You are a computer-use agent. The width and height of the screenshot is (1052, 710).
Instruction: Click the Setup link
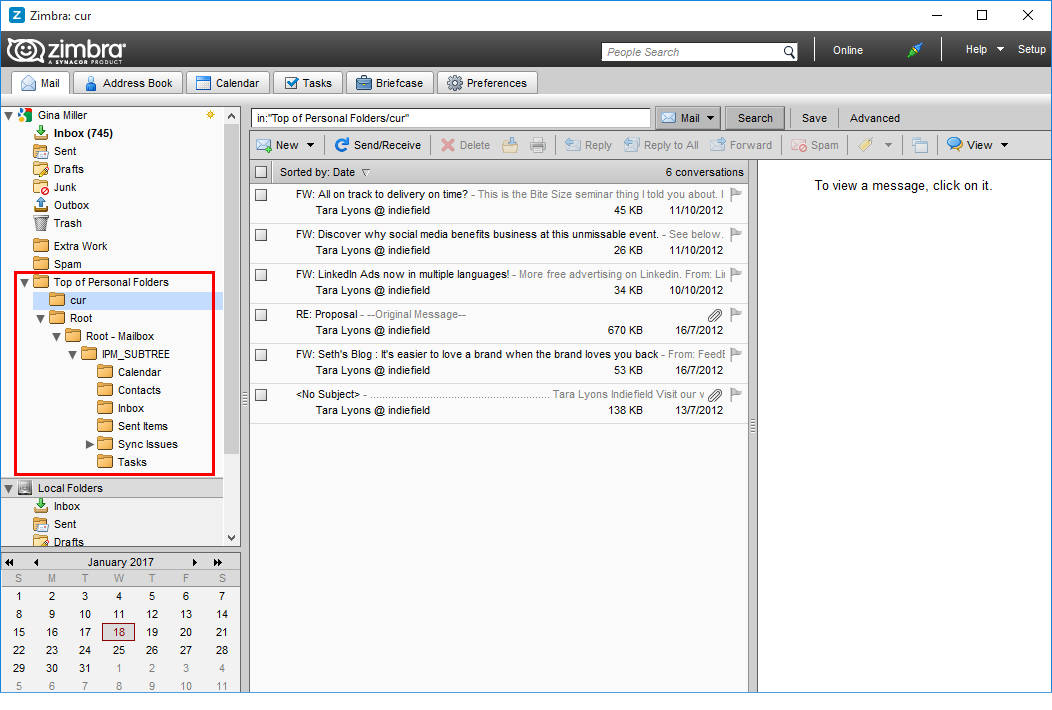click(x=1032, y=50)
